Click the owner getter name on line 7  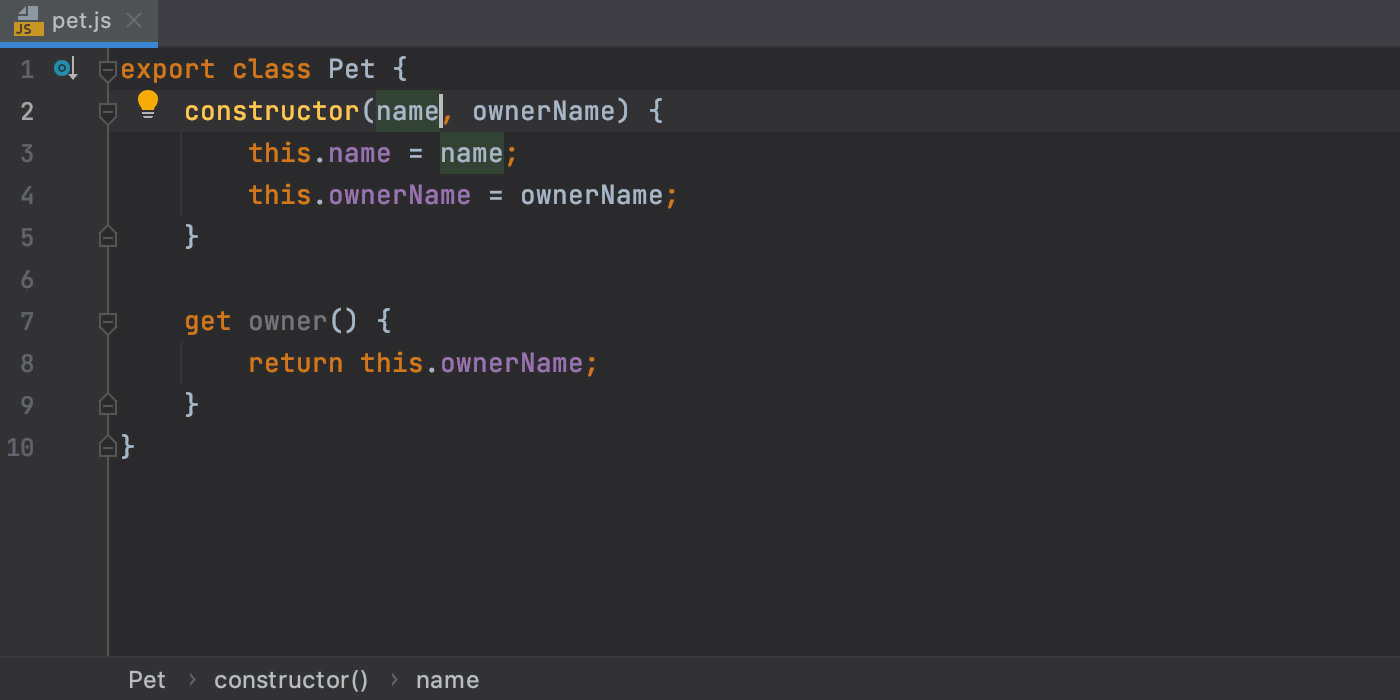point(288,321)
